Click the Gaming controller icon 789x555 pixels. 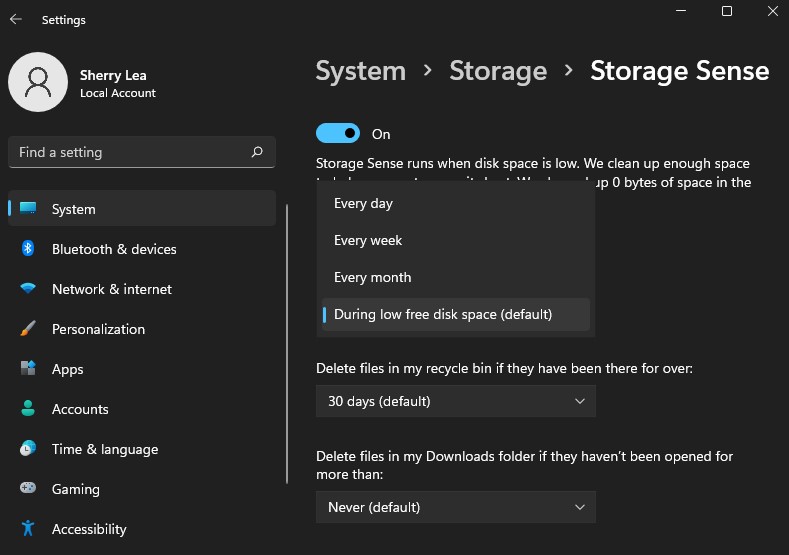click(28, 488)
